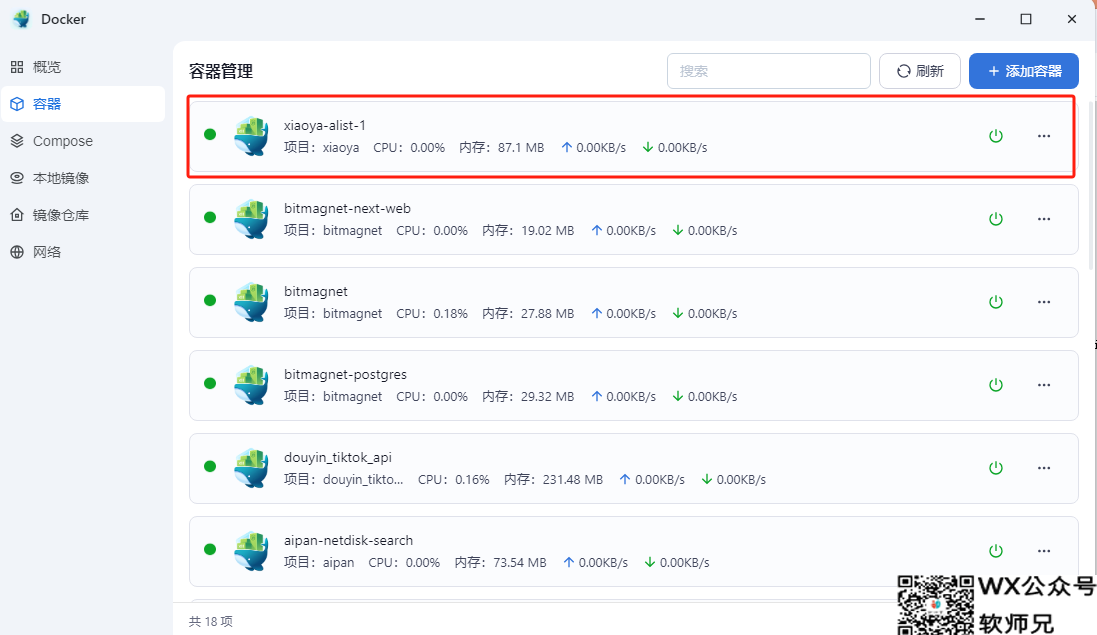The image size is (1097, 635).
Task: Open more options menu for bitmagnet container
Action: click(1044, 302)
